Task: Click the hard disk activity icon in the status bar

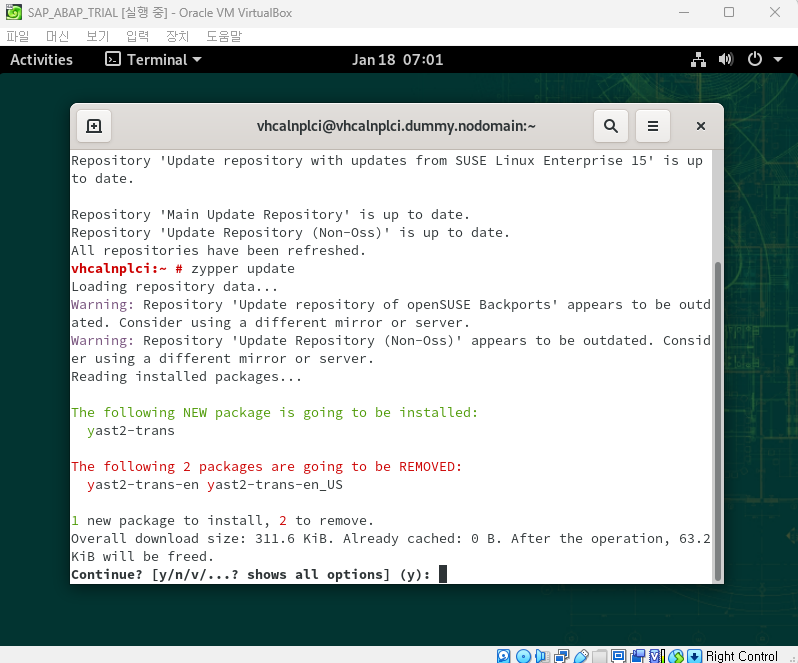Action: click(503, 656)
